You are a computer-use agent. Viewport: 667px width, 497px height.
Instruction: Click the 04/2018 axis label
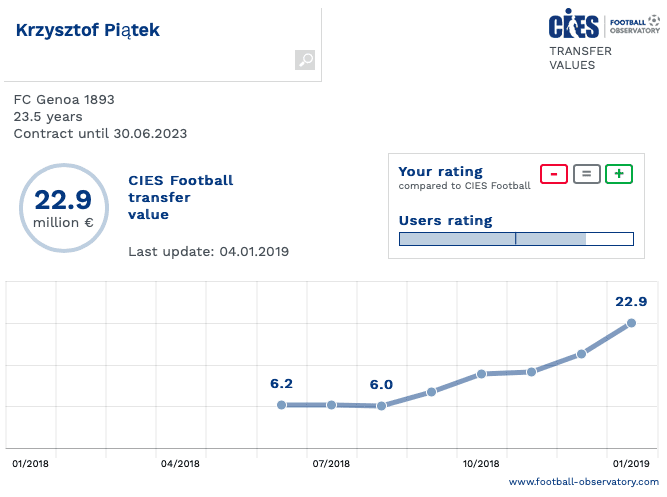pos(180,464)
